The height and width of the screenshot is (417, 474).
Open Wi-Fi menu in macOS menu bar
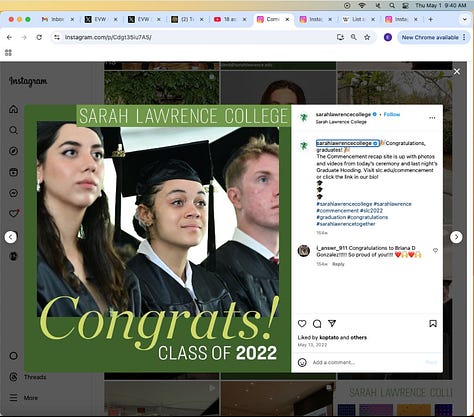(x=362, y=5)
